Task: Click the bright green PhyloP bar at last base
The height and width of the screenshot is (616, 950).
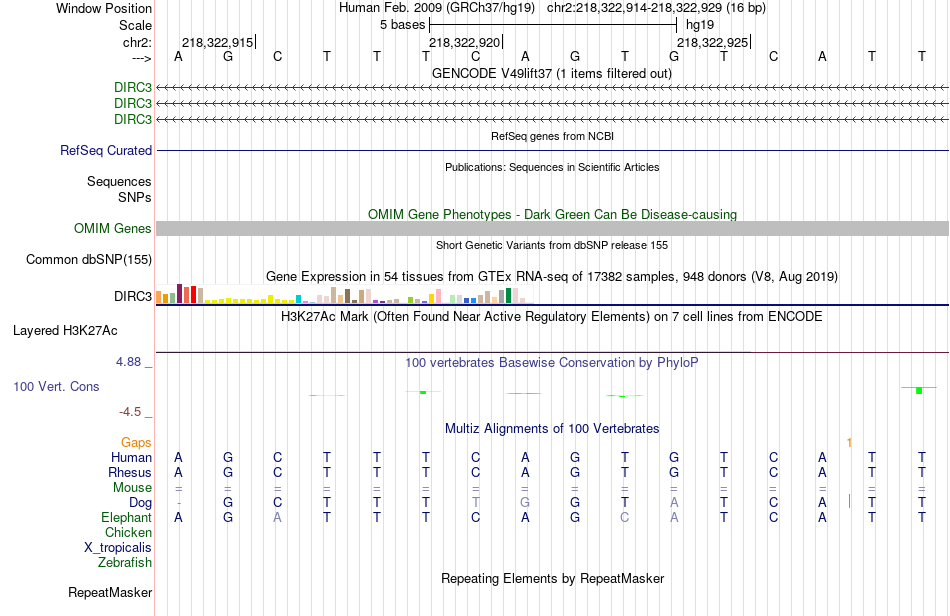Action: 919,391
